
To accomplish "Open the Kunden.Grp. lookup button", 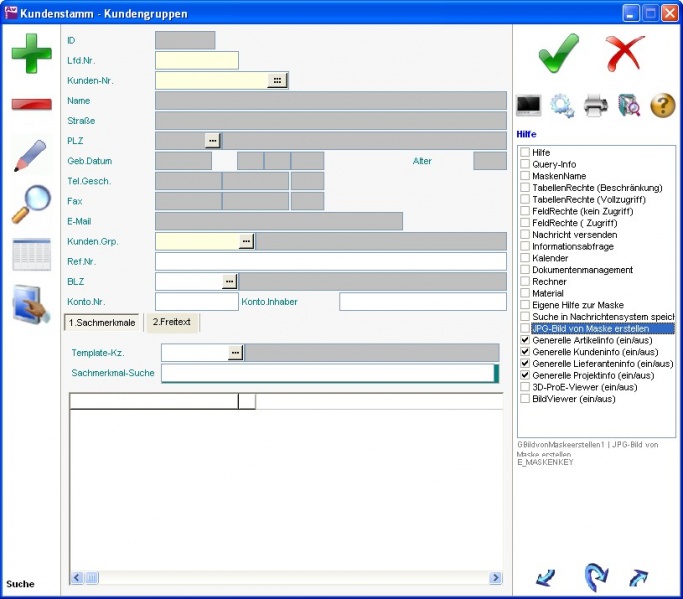I will [x=247, y=241].
